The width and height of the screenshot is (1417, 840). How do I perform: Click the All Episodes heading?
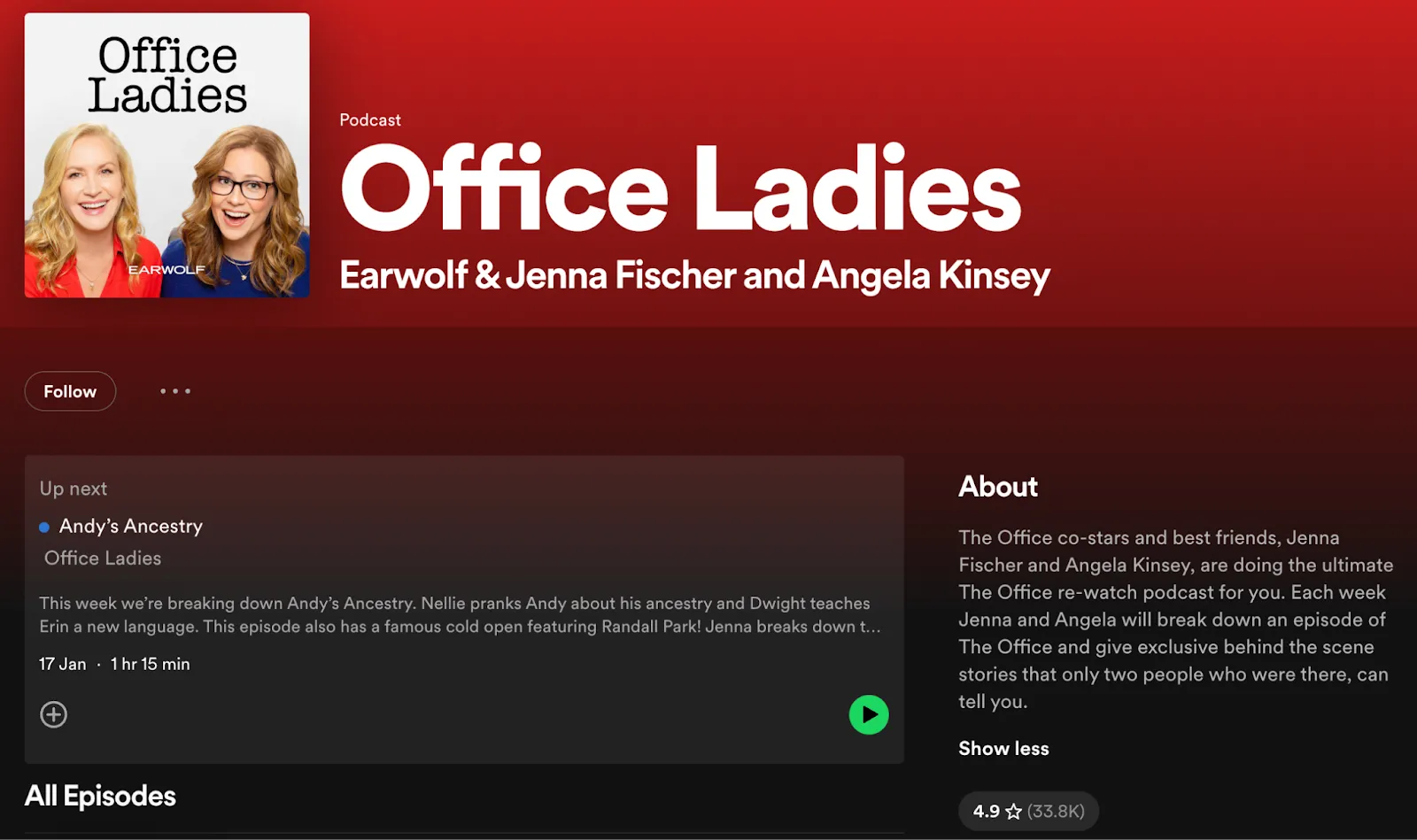(x=100, y=796)
